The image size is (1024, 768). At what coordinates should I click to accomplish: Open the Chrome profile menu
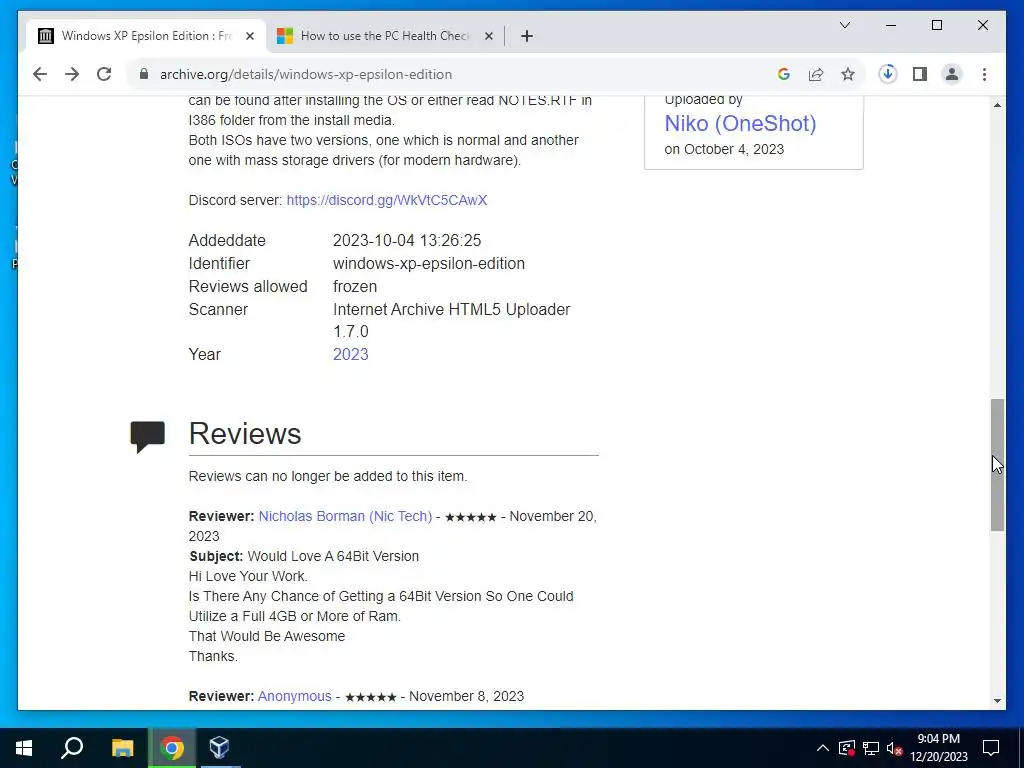[952, 74]
